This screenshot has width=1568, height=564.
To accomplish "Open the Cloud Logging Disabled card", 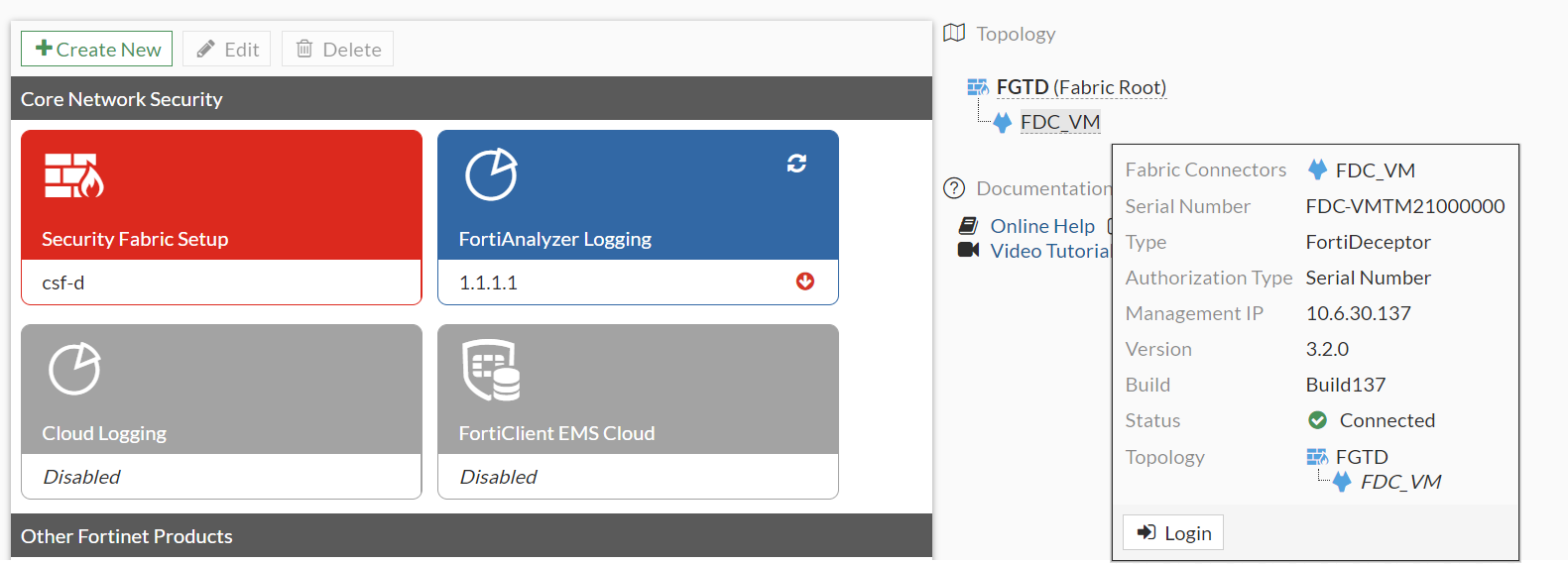I will (221, 411).
